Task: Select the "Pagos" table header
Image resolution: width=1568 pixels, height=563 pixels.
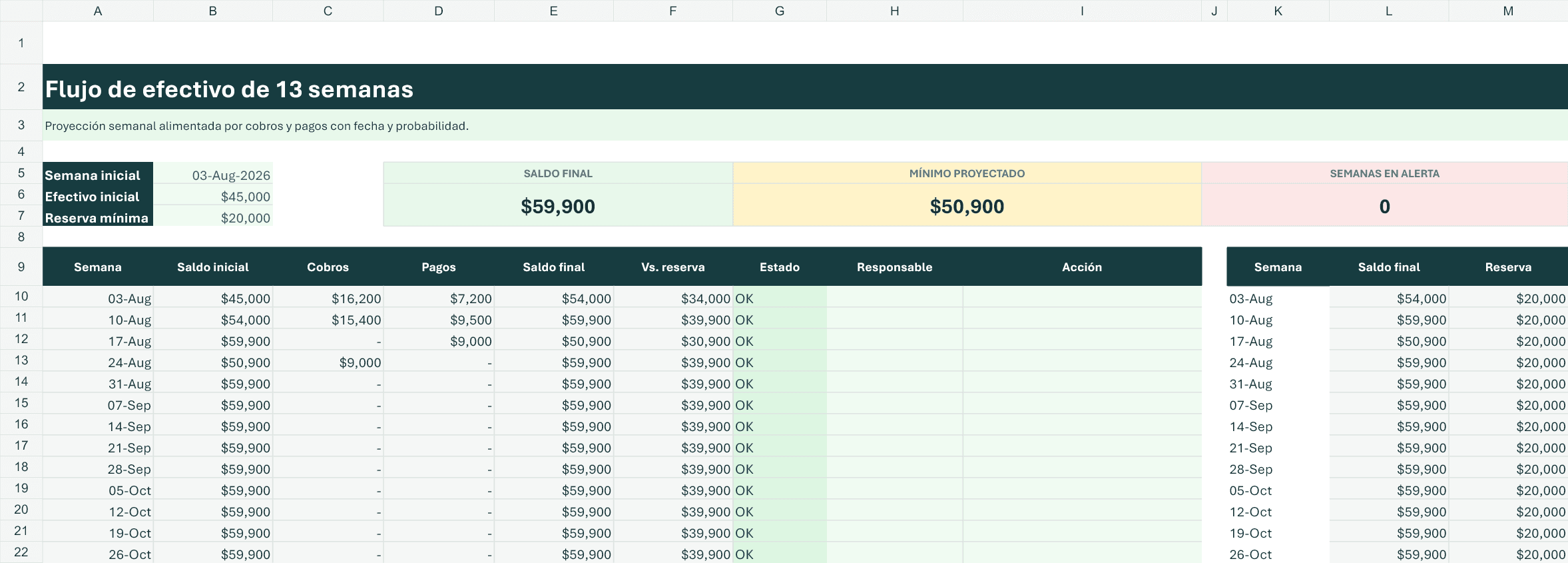Action: pos(439,267)
